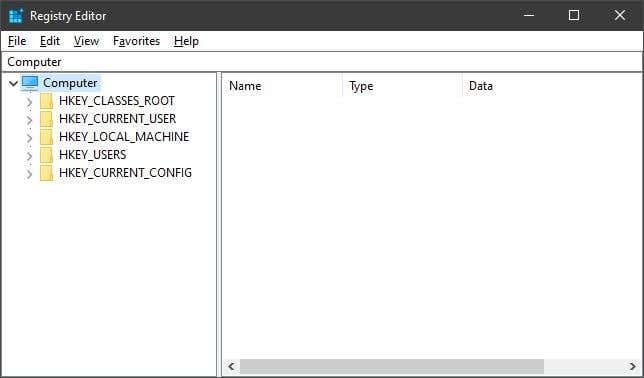The width and height of the screenshot is (644, 378).
Task: Click the HKEY_CLASSES_ROOT folder icon
Action: point(46,101)
